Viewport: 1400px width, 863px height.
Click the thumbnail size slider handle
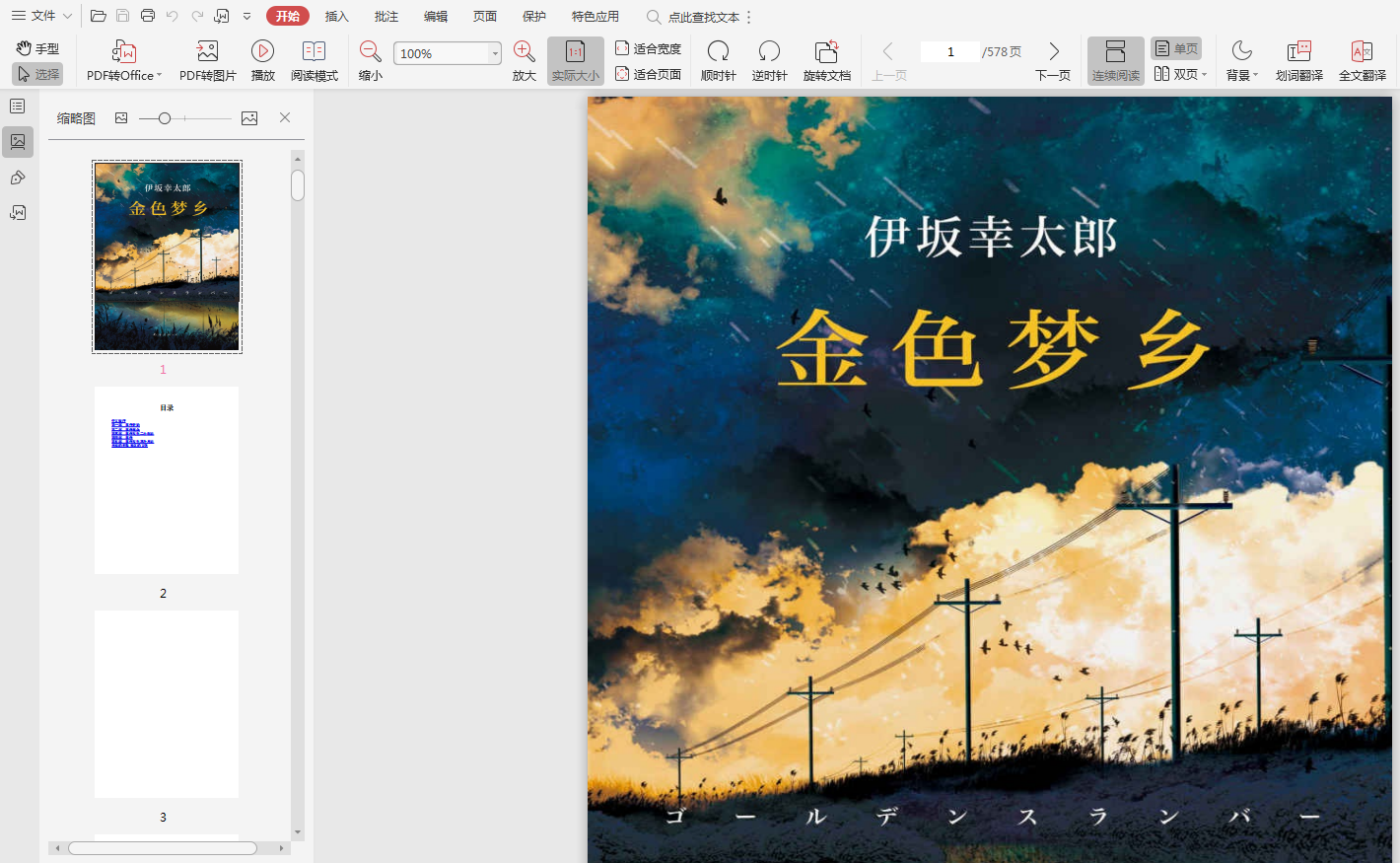pyautogui.click(x=165, y=118)
